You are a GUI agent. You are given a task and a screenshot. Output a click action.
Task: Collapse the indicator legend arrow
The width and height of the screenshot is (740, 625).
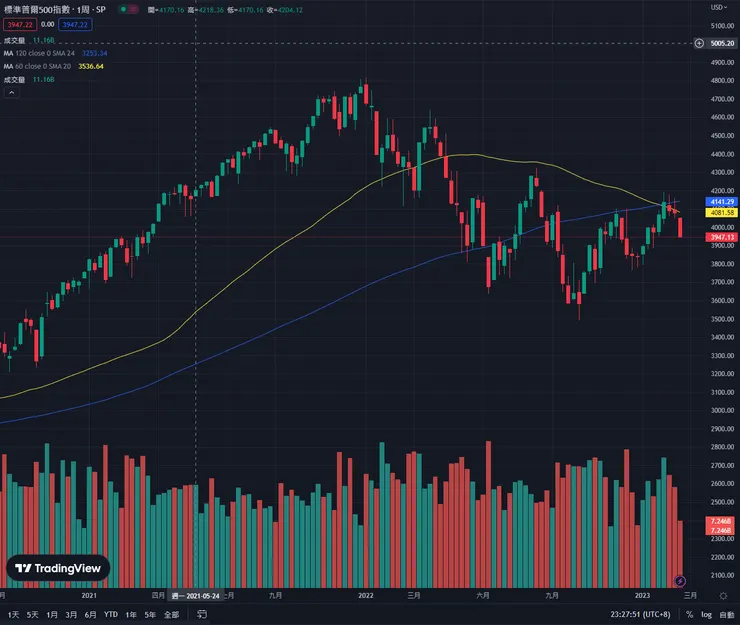coord(13,92)
